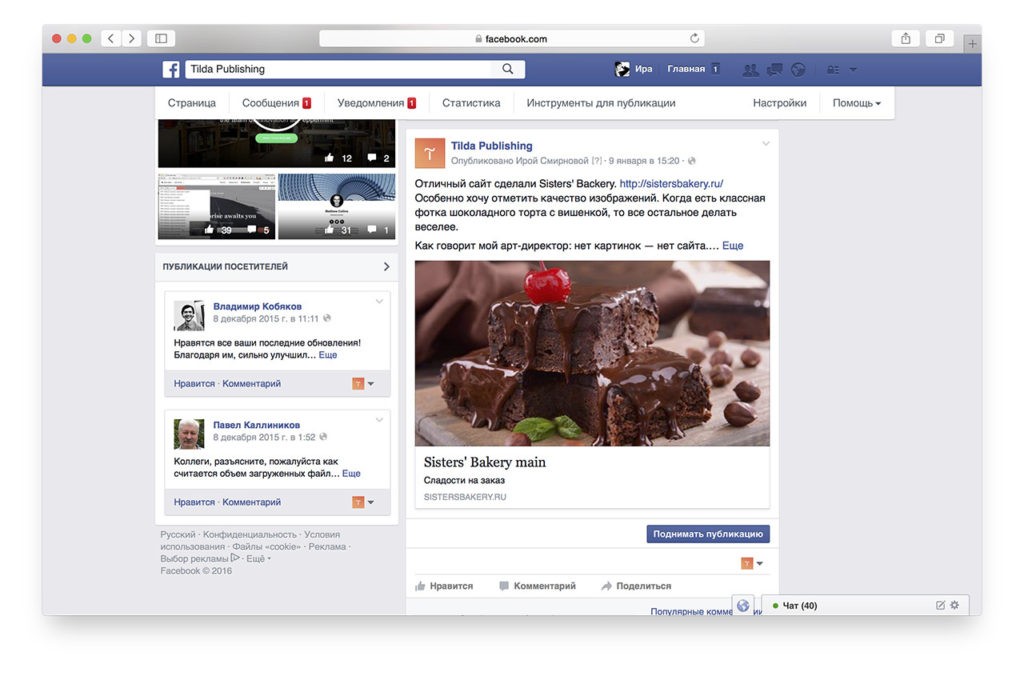Open main post options chevron

(765, 143)
